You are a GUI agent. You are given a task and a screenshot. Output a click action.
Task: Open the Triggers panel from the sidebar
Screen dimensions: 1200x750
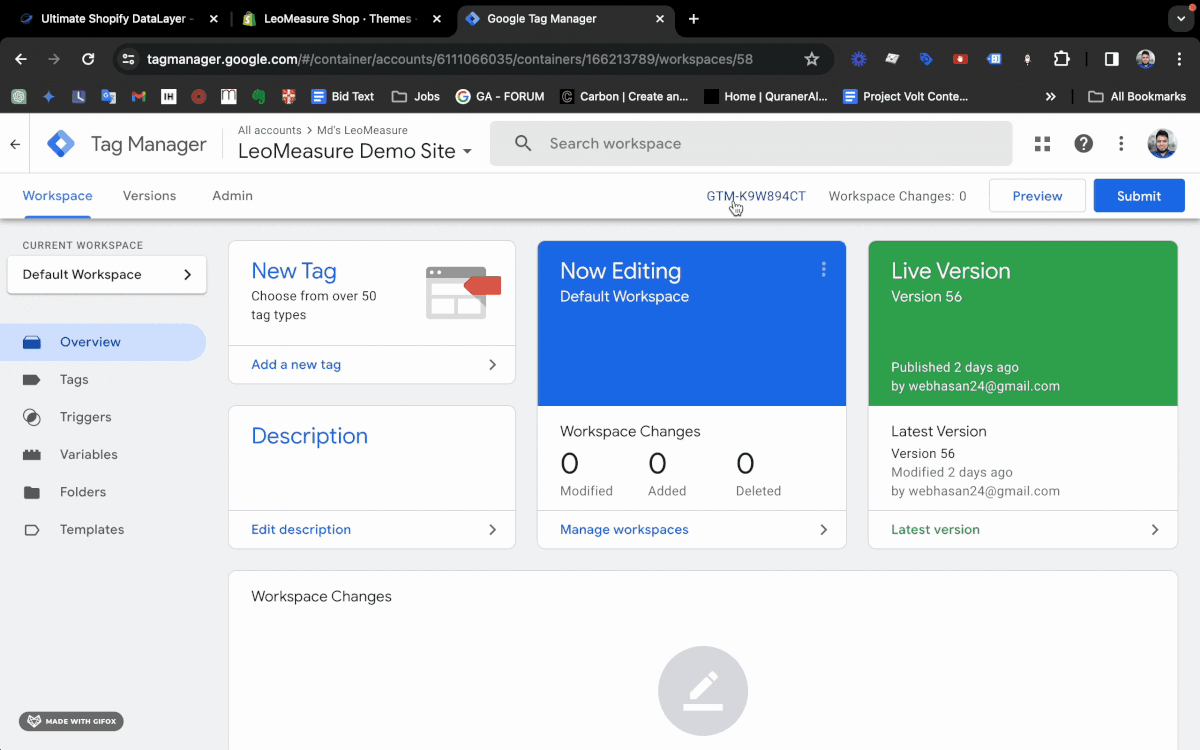pos(85,417)
